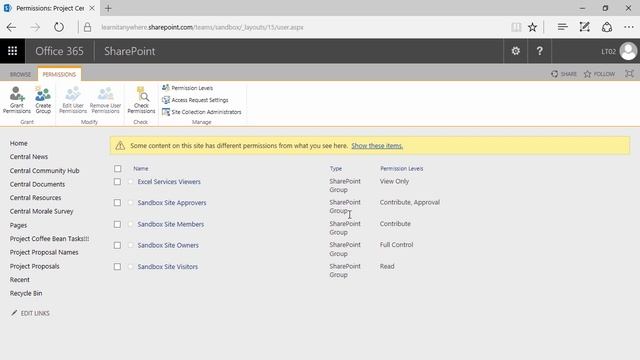This screenshot has width=640, height=360.
Task: Close the Permissions browser tab
Action: tap(92, 8)
